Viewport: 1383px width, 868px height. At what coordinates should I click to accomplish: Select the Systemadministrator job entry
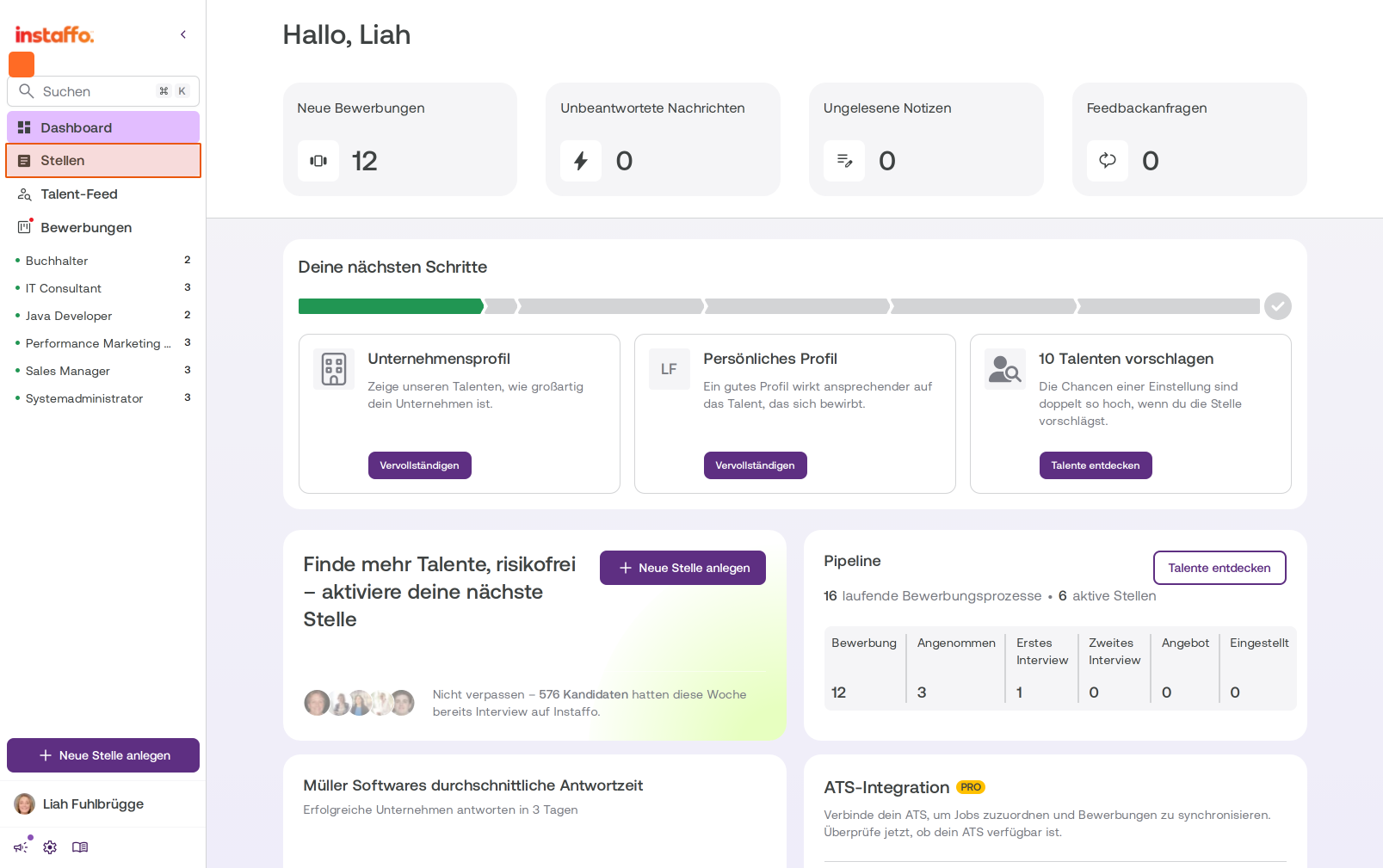tap(103, 398)
